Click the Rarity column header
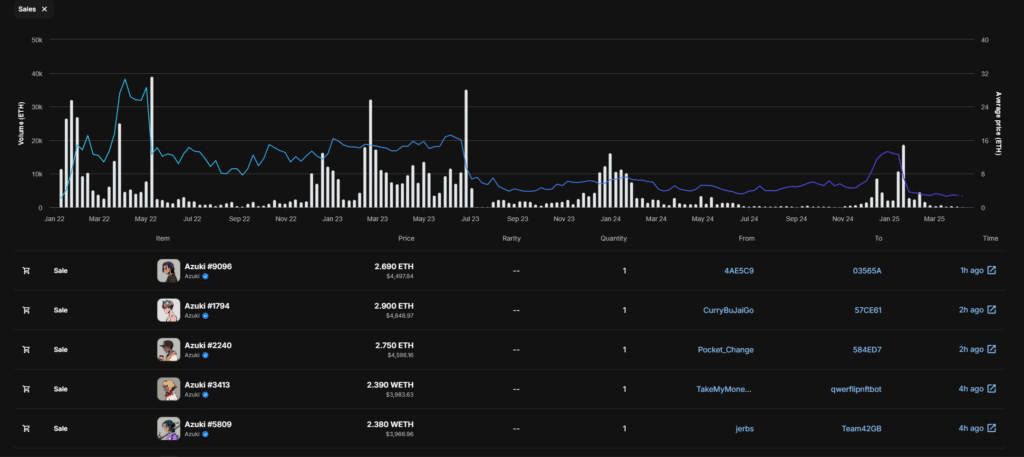The width and height of the screenshot is (1024, 457). pyautogui.click(x=512, y=239)
